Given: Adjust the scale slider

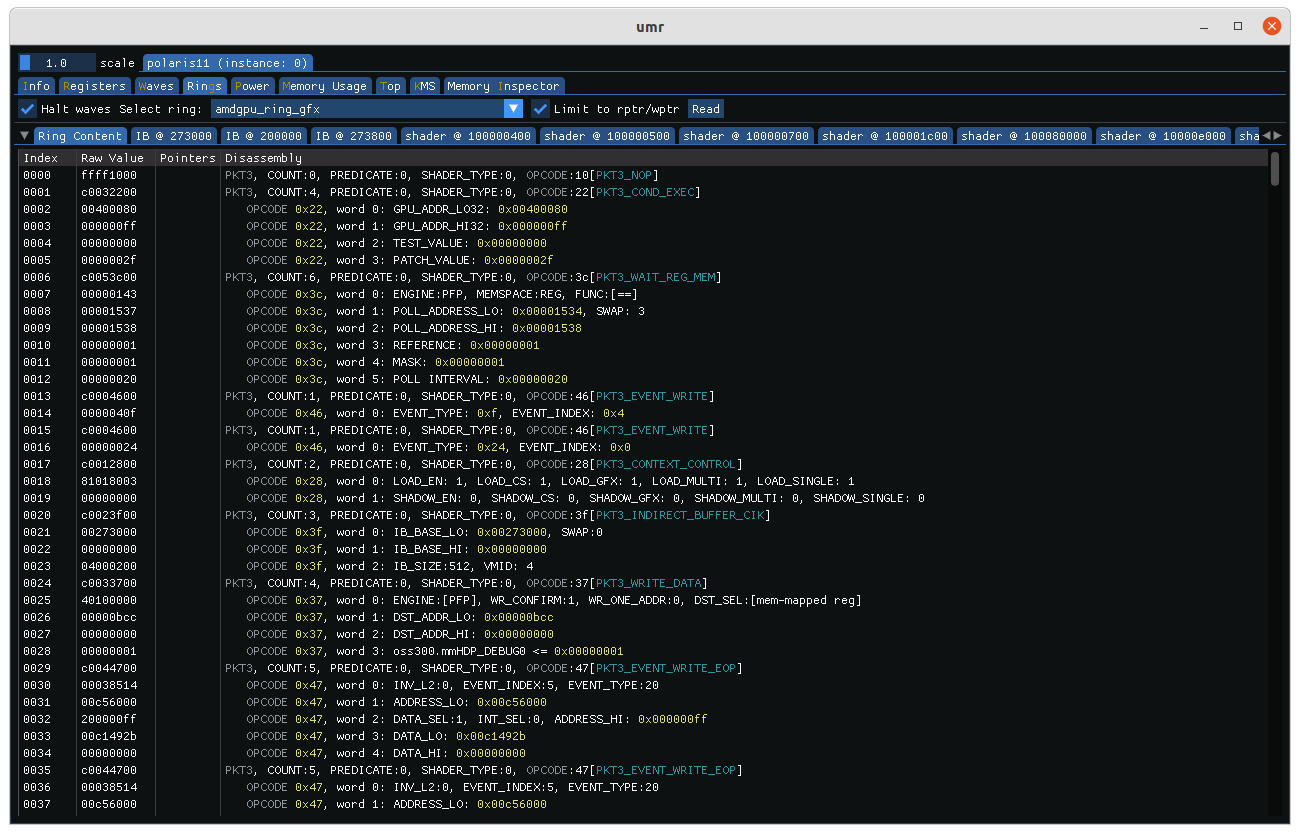Looking at the screenshot, I should (x=57, y=62).
